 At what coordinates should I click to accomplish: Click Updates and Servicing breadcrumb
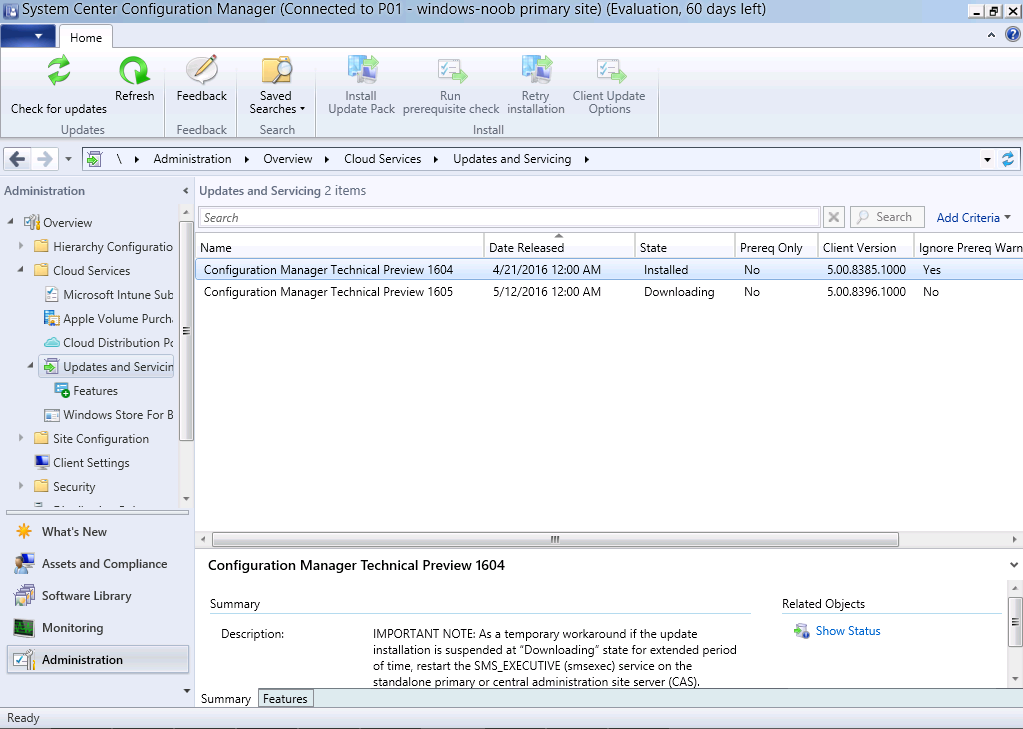click(x=512, y=159)
